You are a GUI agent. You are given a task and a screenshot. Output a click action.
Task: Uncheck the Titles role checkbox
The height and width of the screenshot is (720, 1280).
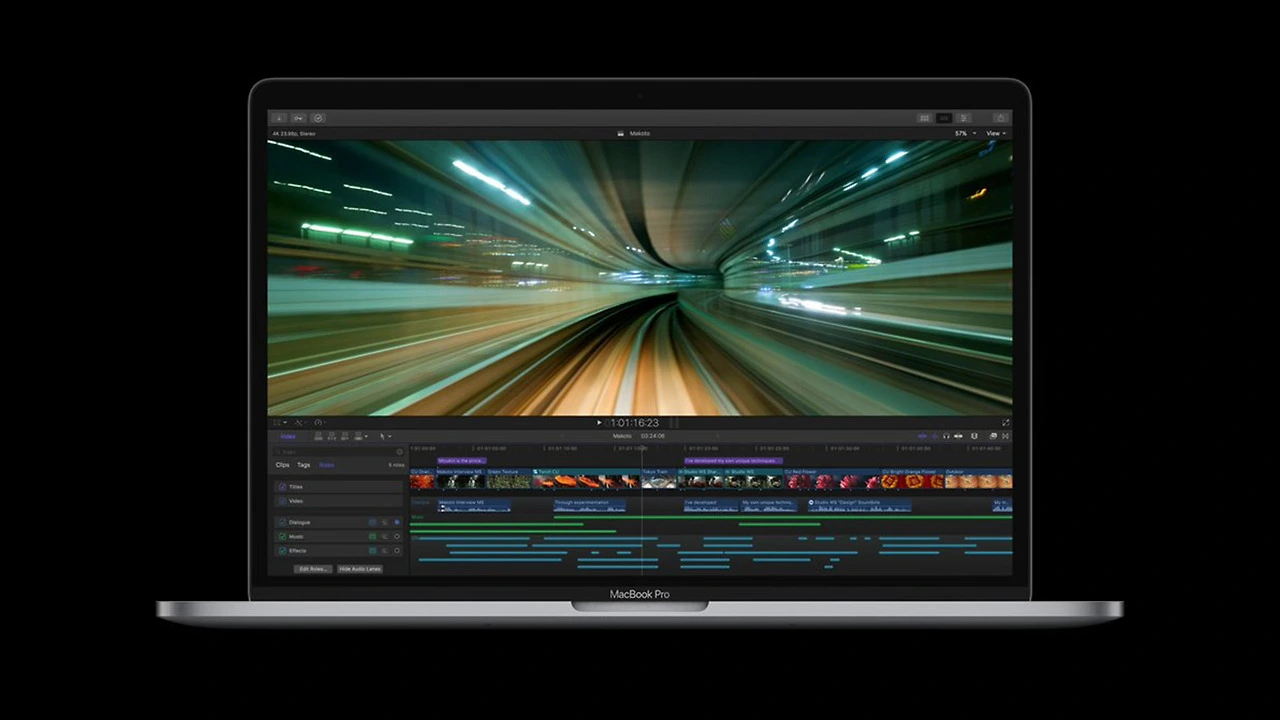282,487
